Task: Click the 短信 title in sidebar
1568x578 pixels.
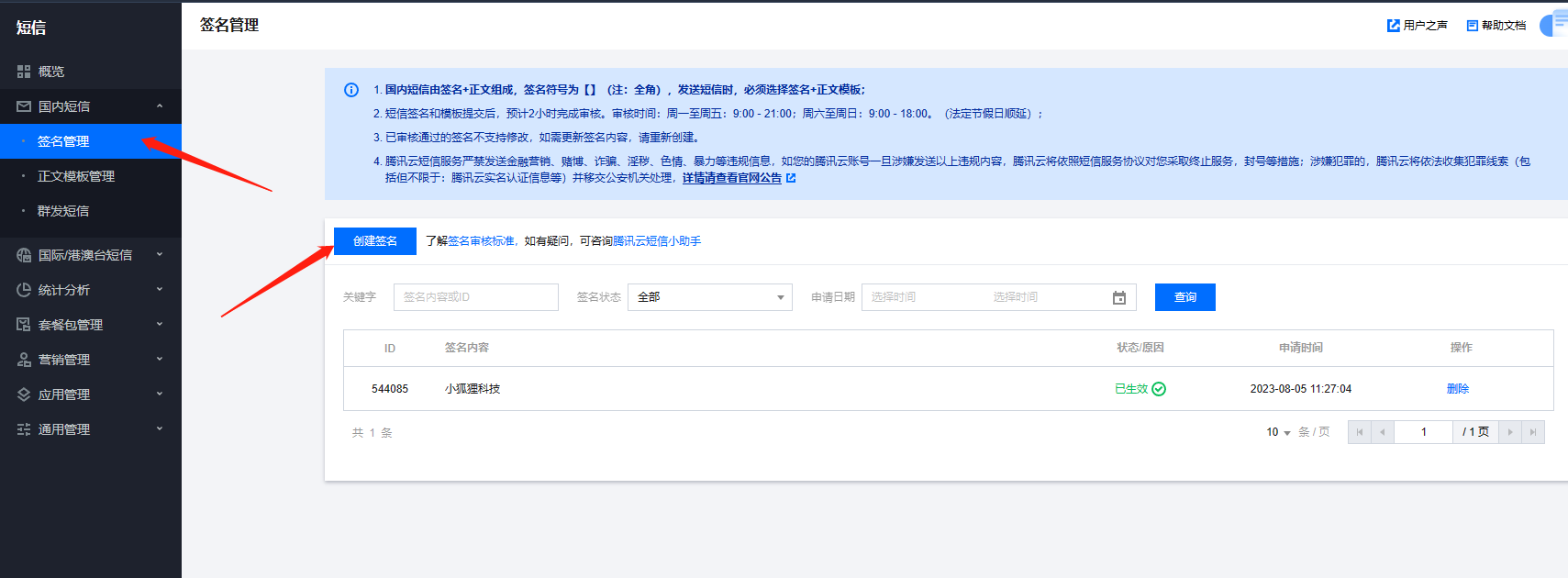Action: pos(31,28)
